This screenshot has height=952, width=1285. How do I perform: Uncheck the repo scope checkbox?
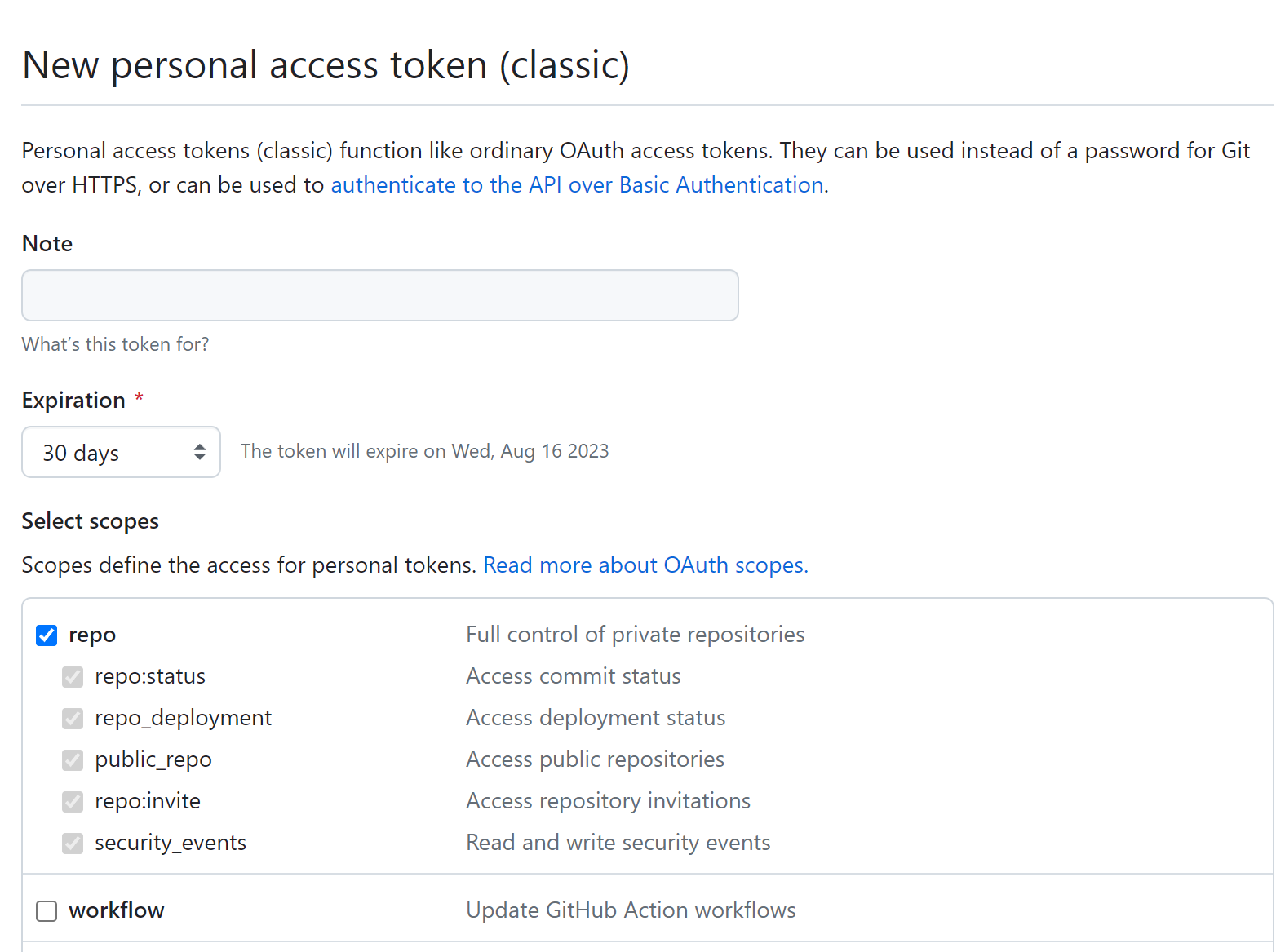pos(47,635)
